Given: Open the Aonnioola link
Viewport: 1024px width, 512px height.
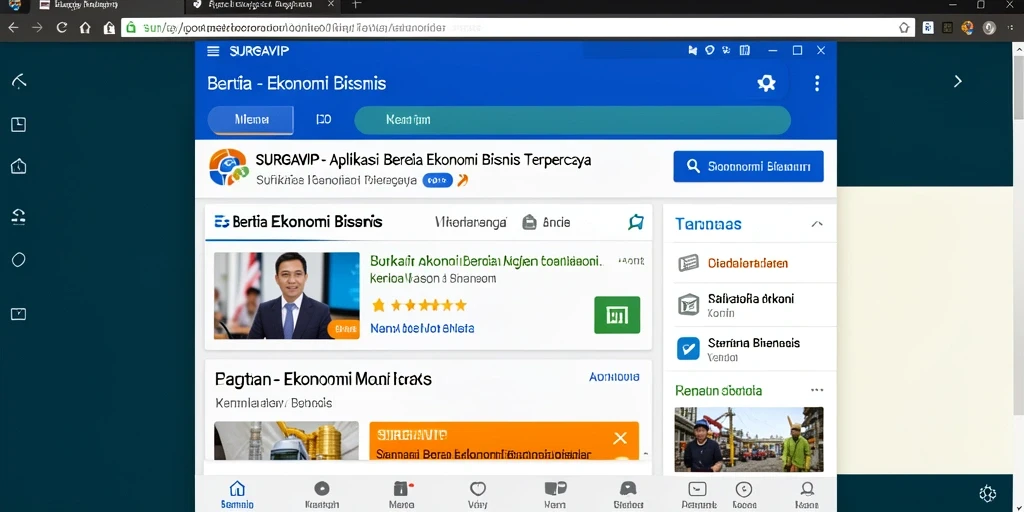Looking at the screenshot, I should [x=614, y=377].
